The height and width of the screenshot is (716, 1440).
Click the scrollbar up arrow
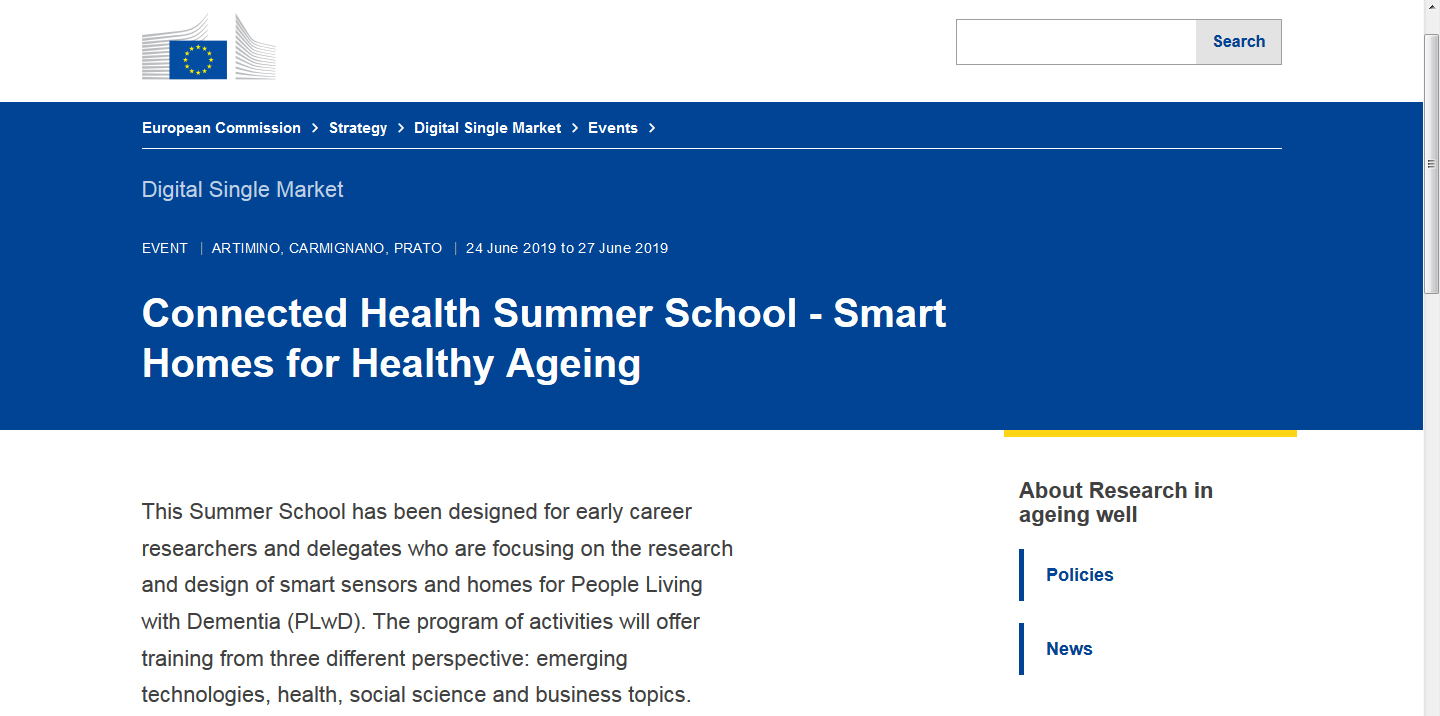tap(1431, 8)
